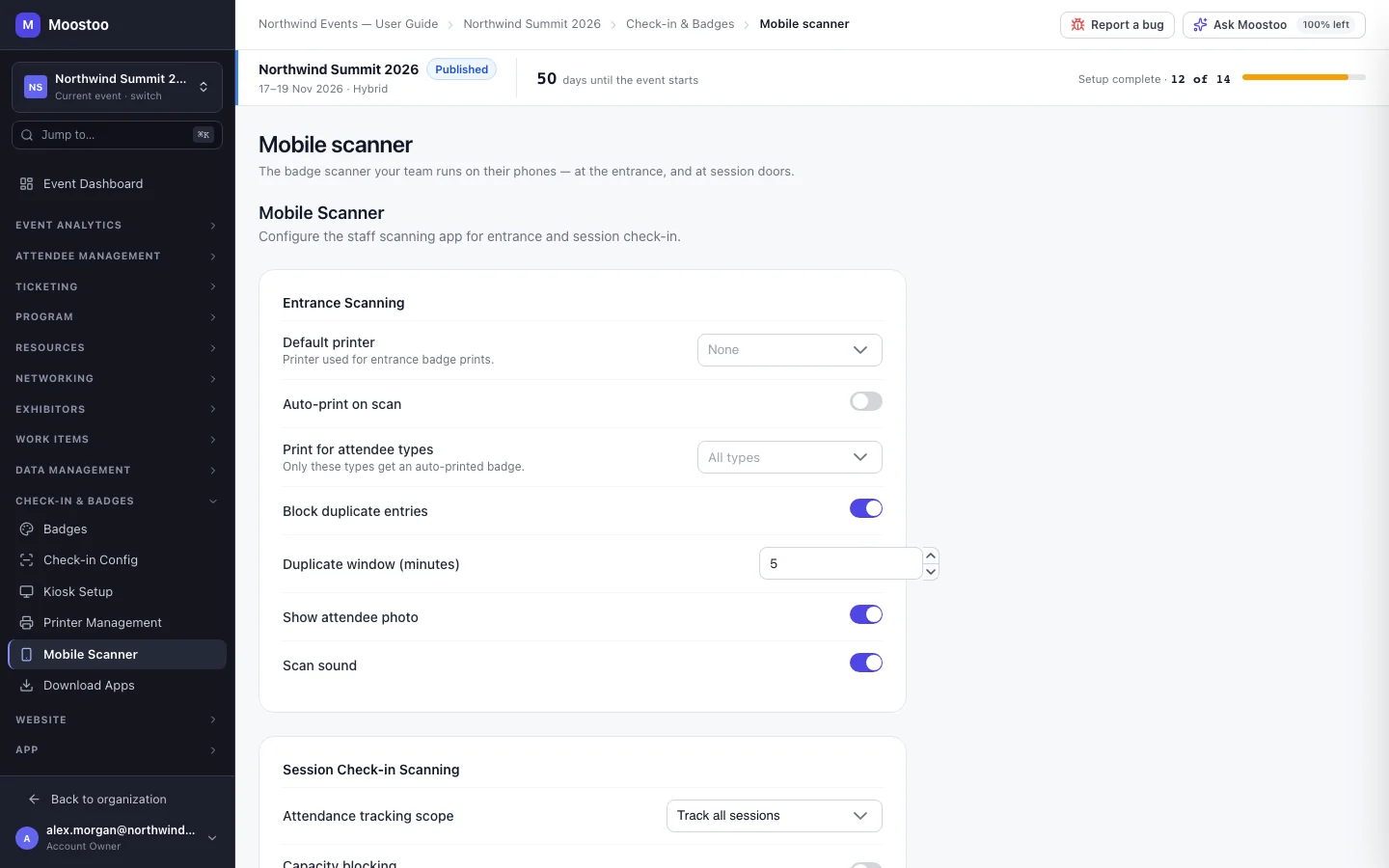Open Northwind Summit 2026 breadcrumb
This screenshot has height=868, width=1389.
pyautogui.click(x=532, y=24)
